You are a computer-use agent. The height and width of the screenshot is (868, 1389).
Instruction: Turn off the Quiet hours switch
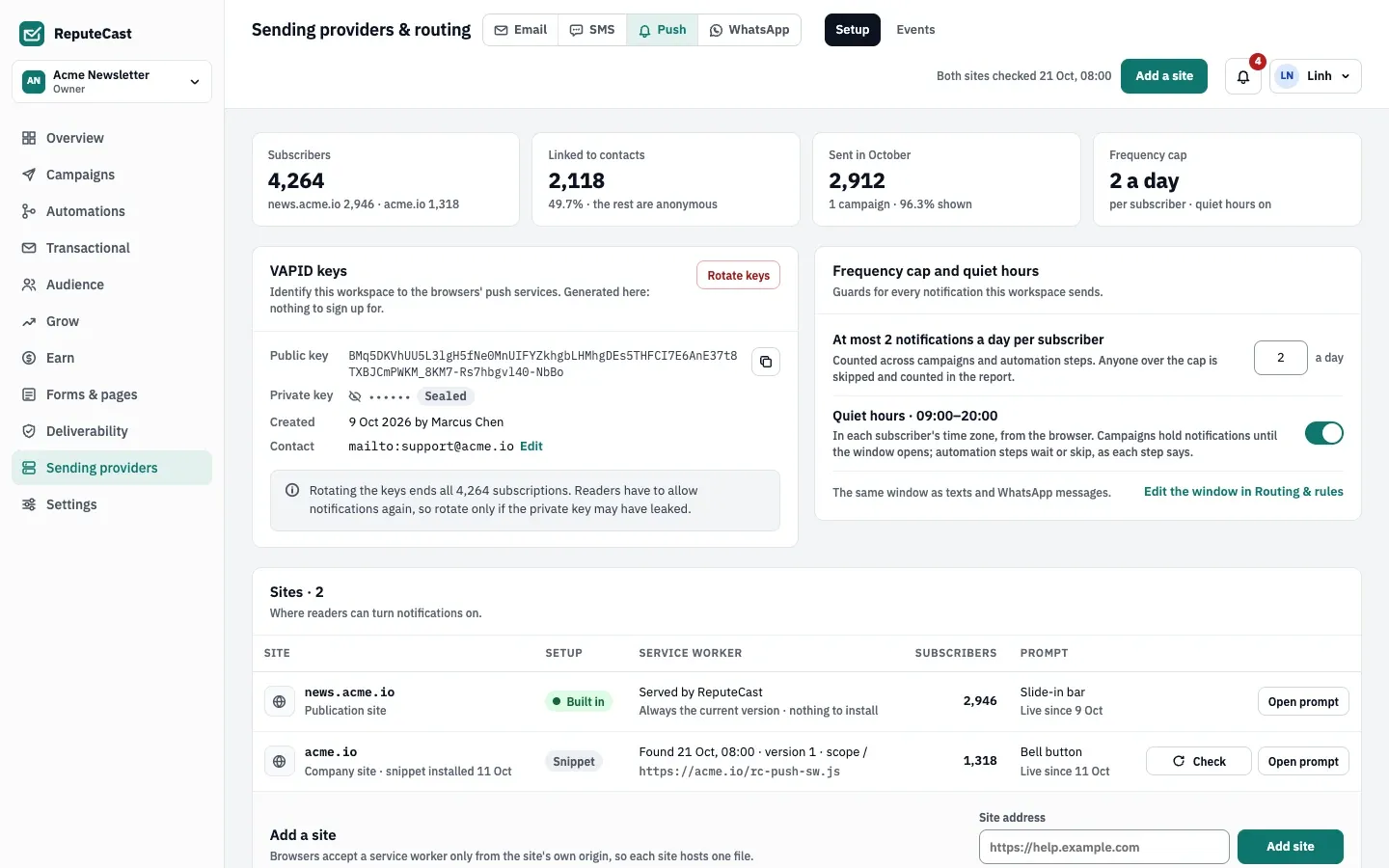point(1324,433)
